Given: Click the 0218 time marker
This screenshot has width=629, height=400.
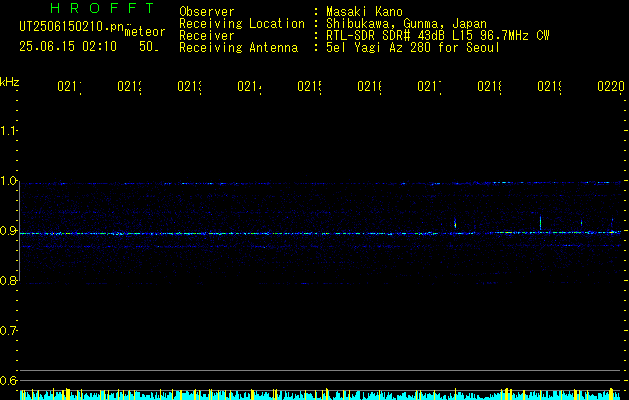Looking at the screenshot, I should (x=489, y=86).
